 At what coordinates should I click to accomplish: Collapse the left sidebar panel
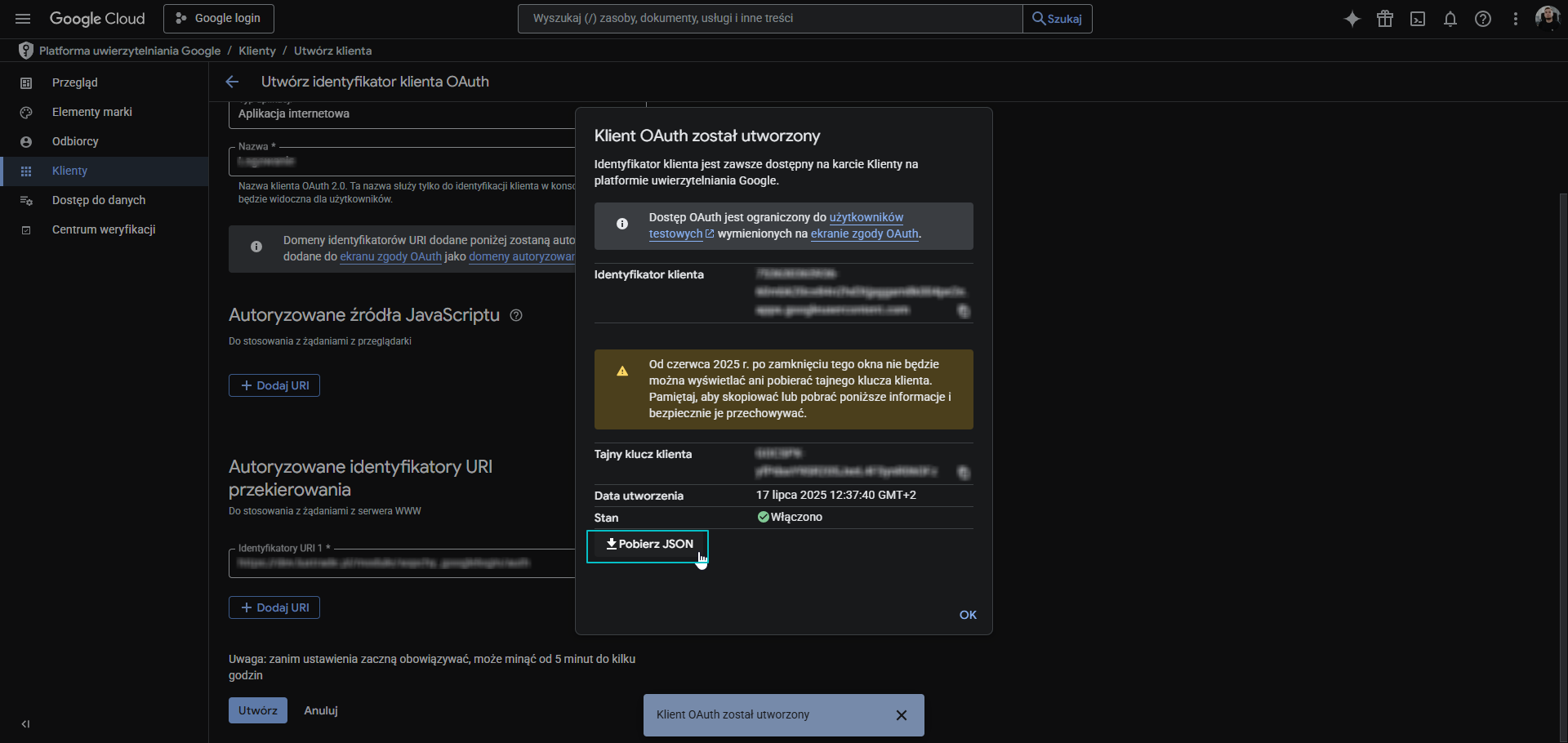pos(25,724)
